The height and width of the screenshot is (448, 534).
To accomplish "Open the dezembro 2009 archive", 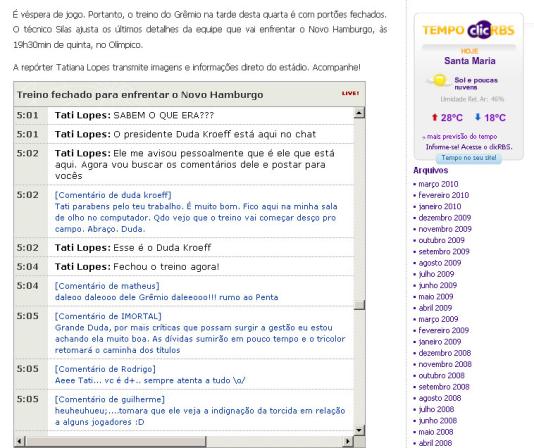I will click(444, 218).
